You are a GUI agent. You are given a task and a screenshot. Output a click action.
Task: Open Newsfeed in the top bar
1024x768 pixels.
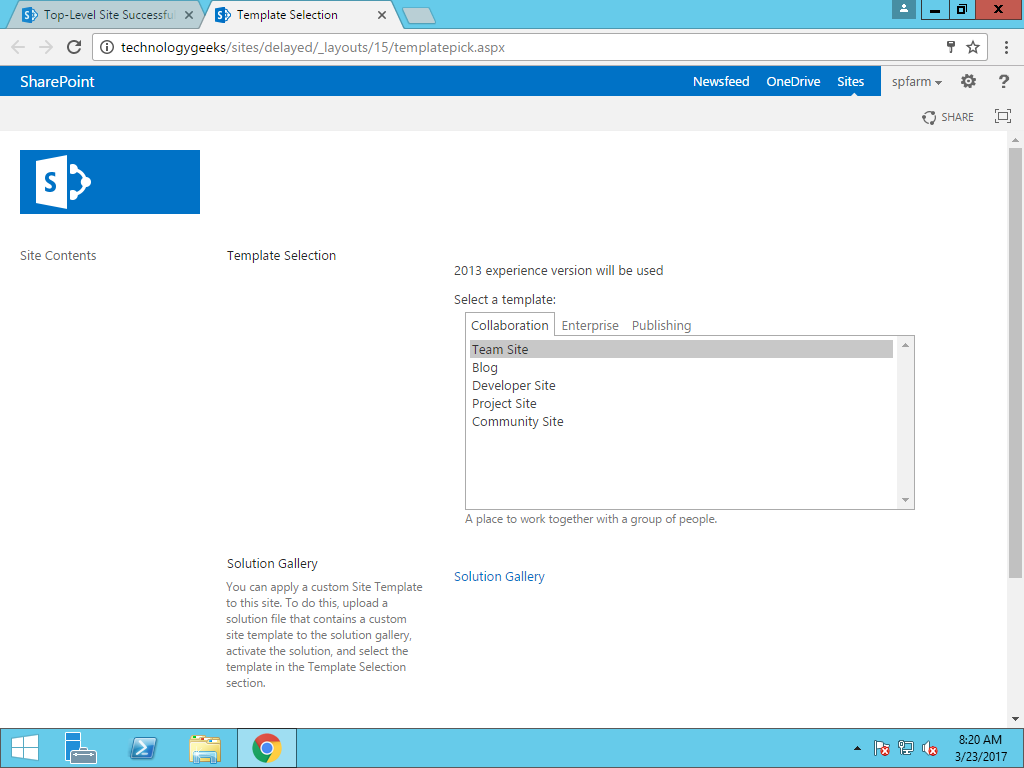[x=721, y=82]
